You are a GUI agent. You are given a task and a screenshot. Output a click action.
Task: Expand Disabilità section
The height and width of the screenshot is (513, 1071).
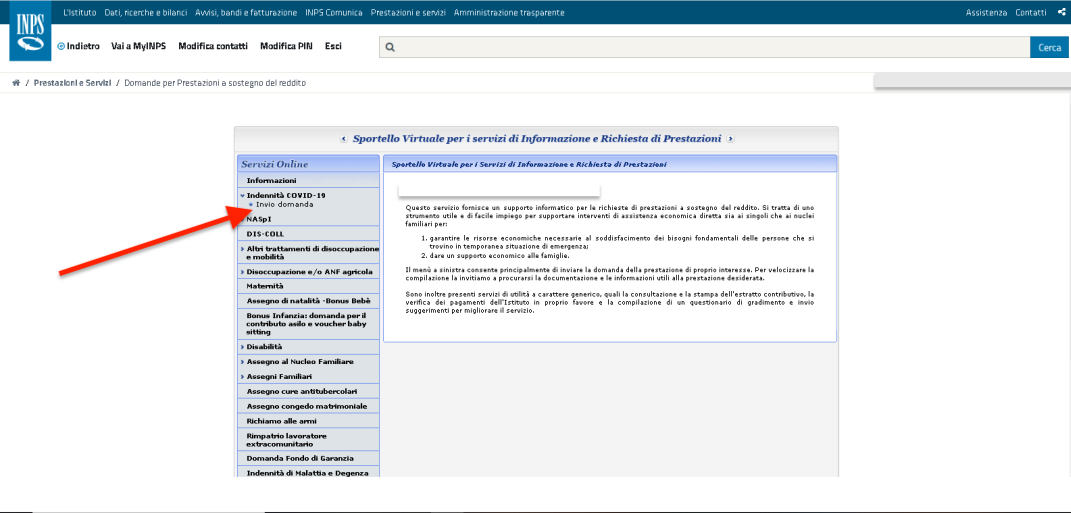pos(308,347)
